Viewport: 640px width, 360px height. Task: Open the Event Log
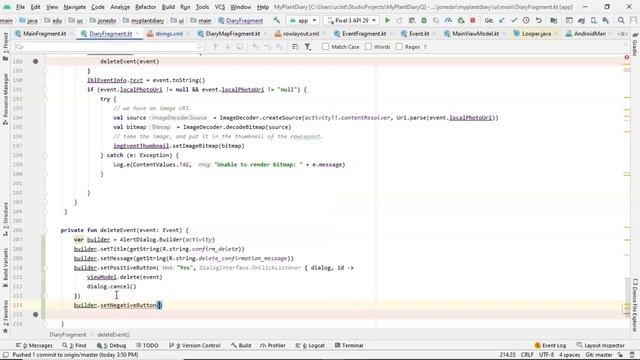coord(550,345)
